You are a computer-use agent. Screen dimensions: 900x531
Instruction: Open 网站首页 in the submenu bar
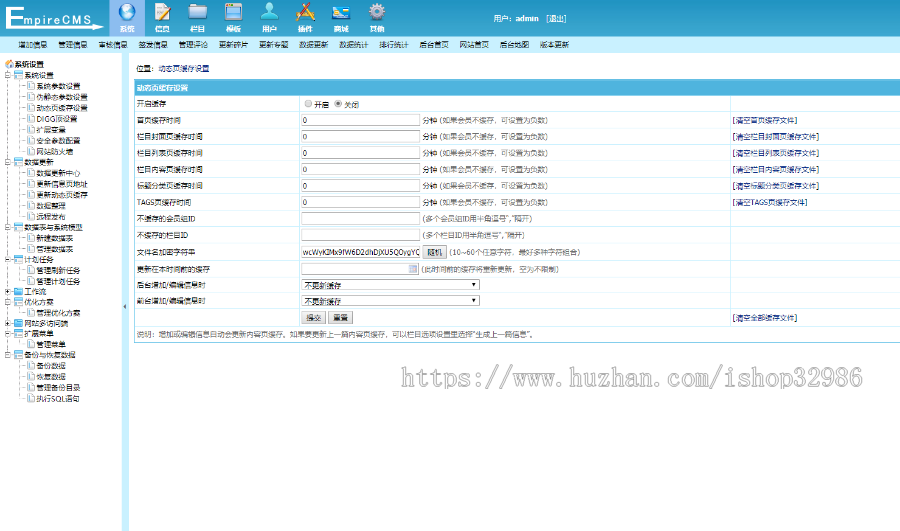(x=474, y=45)
